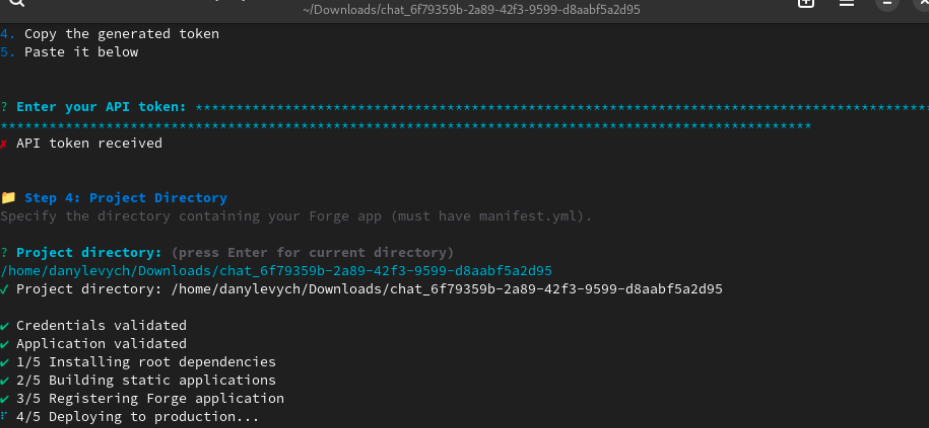Click the red X beside API token received
The width and height of the screenshot is (929, 428).
coord(5,143)
